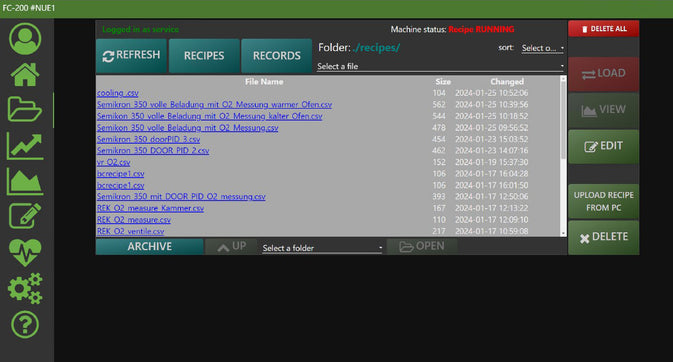Open the trend line chart icon
Image resolution: width=673 pixels, height=362 pixels.
25,146
